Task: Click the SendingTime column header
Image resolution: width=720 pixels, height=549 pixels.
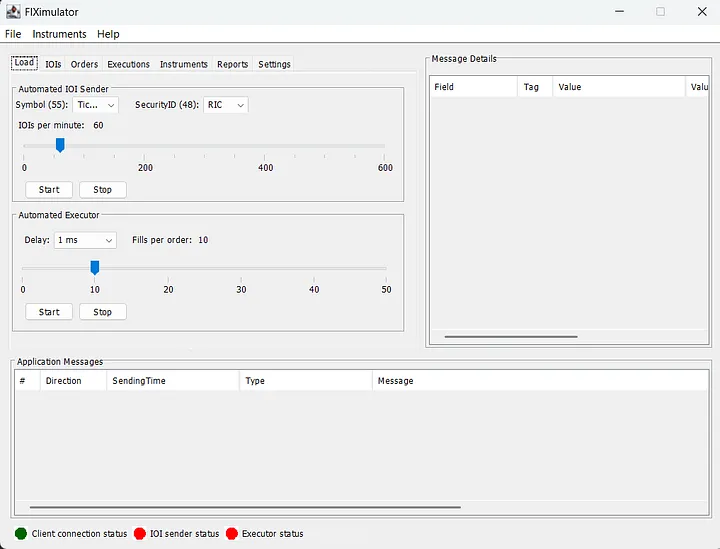Action: point(173,381)
